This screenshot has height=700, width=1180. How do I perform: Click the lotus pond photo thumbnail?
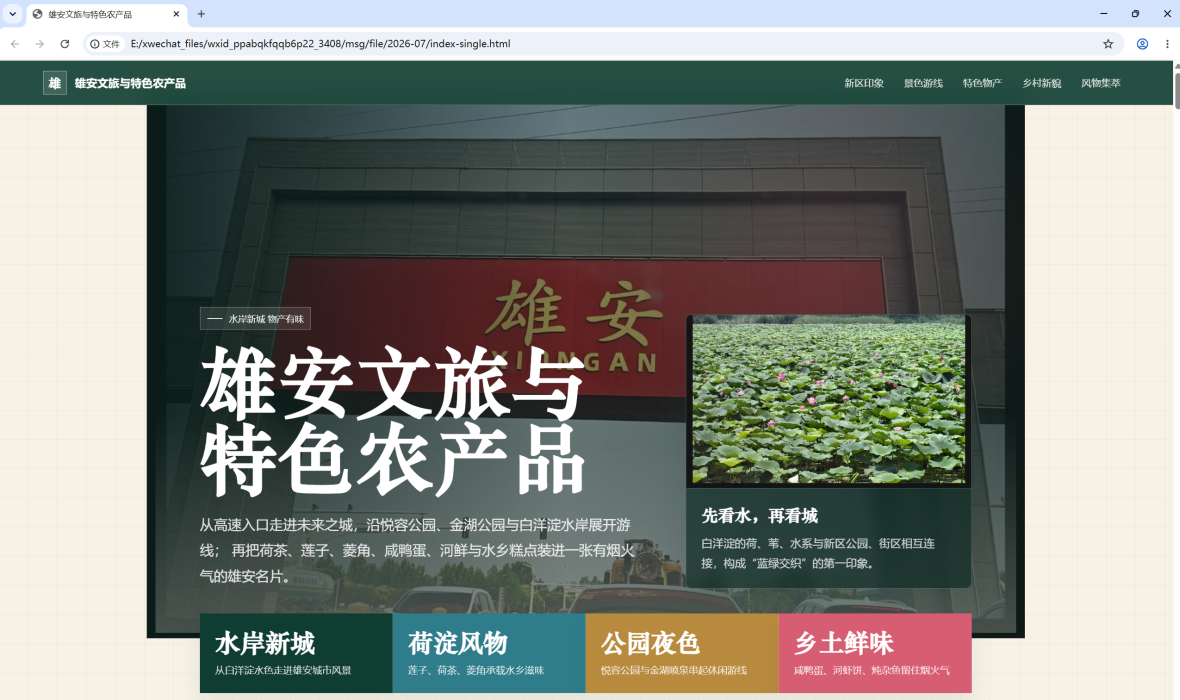pyautogui.click(x=829, y=400)
